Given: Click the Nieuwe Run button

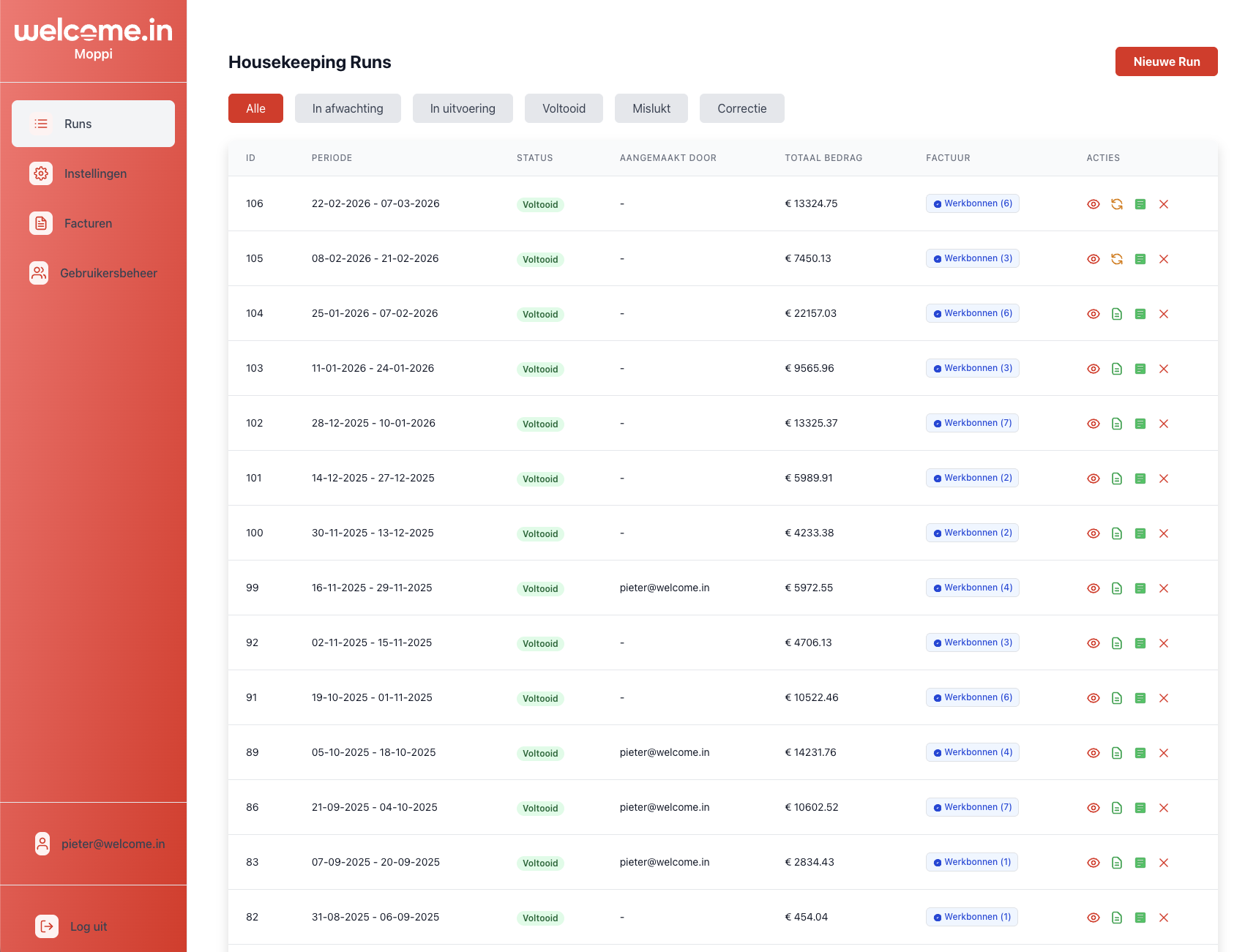Looking at the screenshot, I should point(1166,61).
